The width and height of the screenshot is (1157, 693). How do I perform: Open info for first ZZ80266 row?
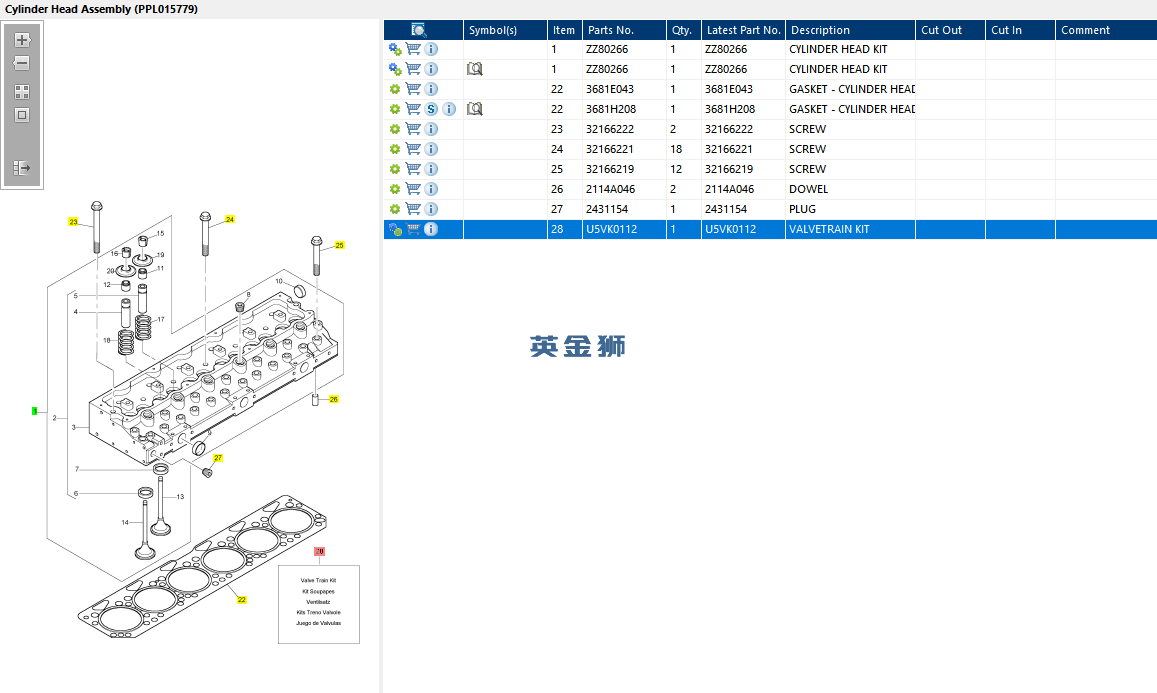[x=431, y=49]
